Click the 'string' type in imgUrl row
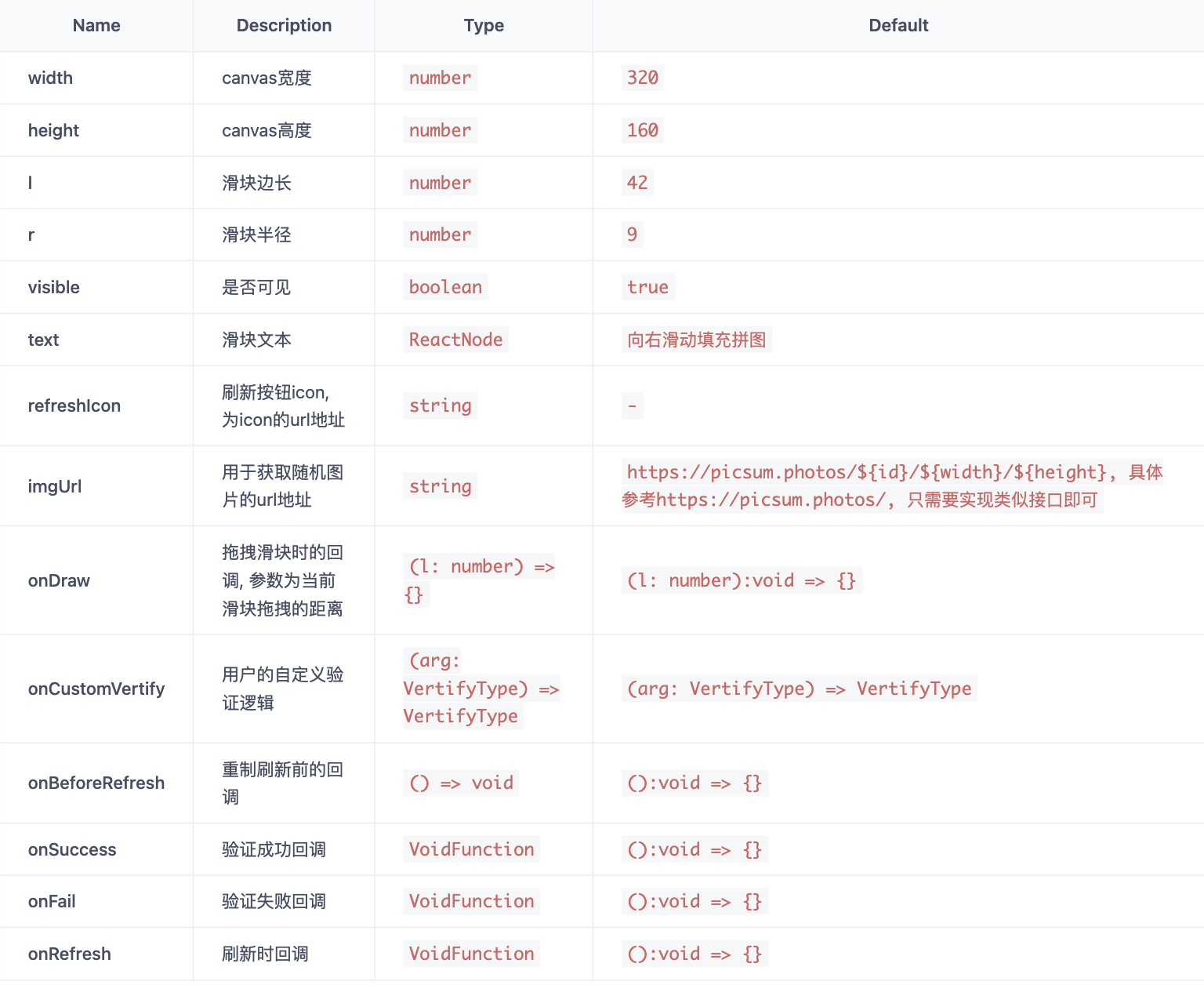 [440, 486]
